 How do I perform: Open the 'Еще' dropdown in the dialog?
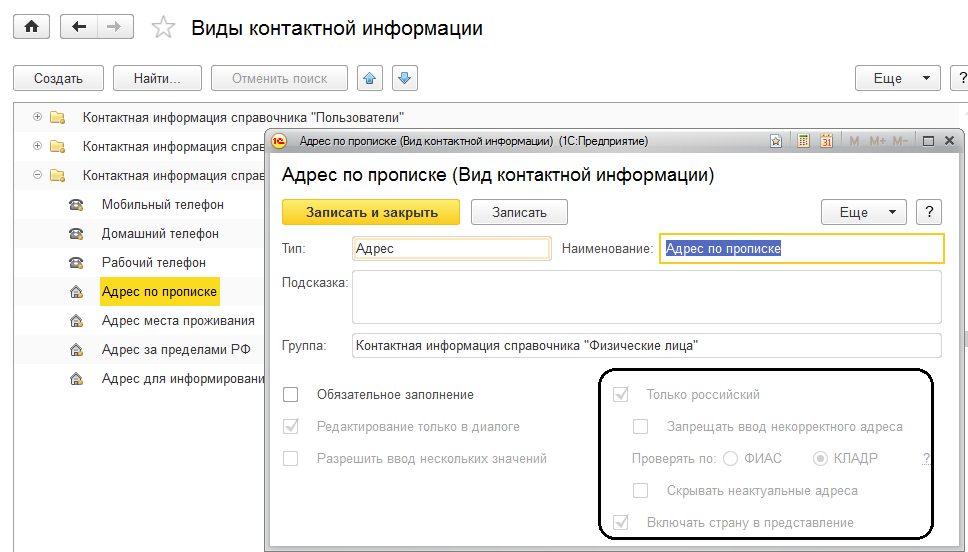pyautogui.click(x=863, y=212)
